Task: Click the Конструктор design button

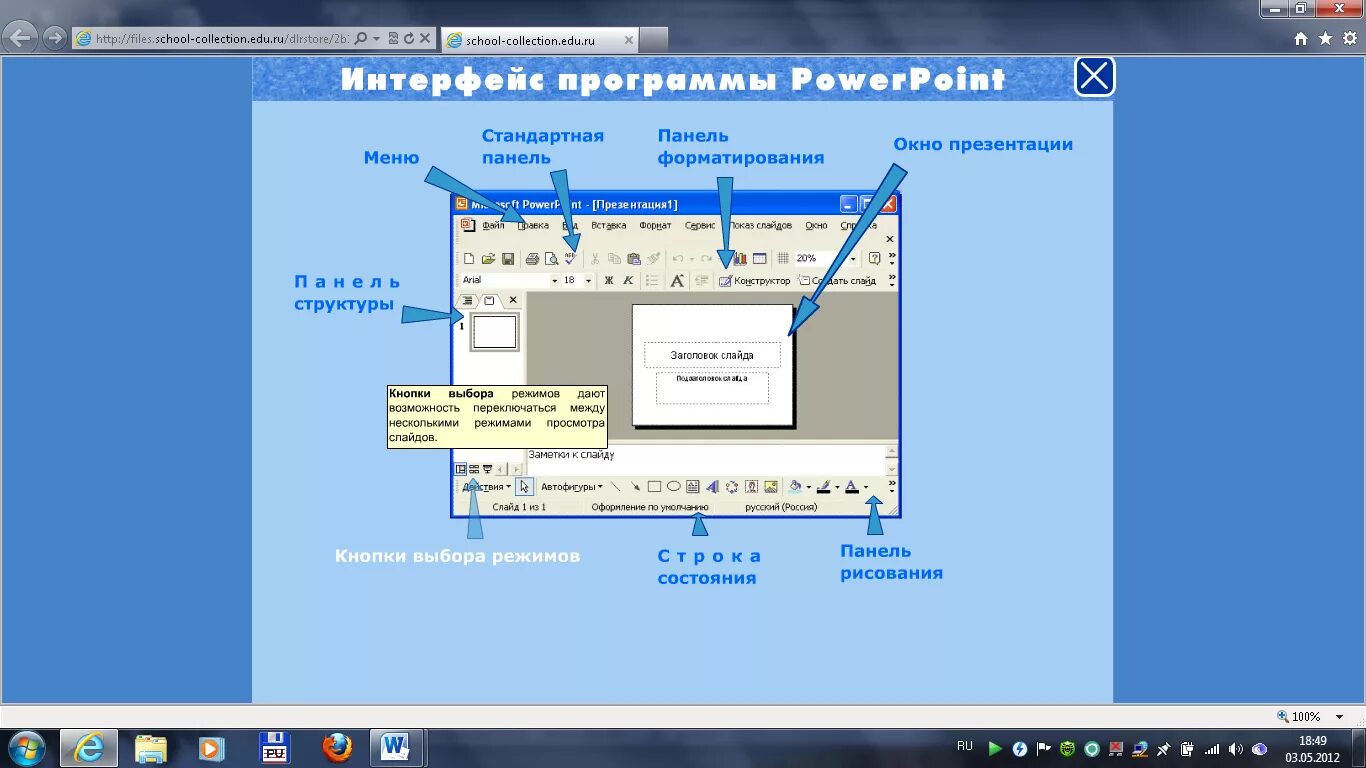Action: click(754, 281)
